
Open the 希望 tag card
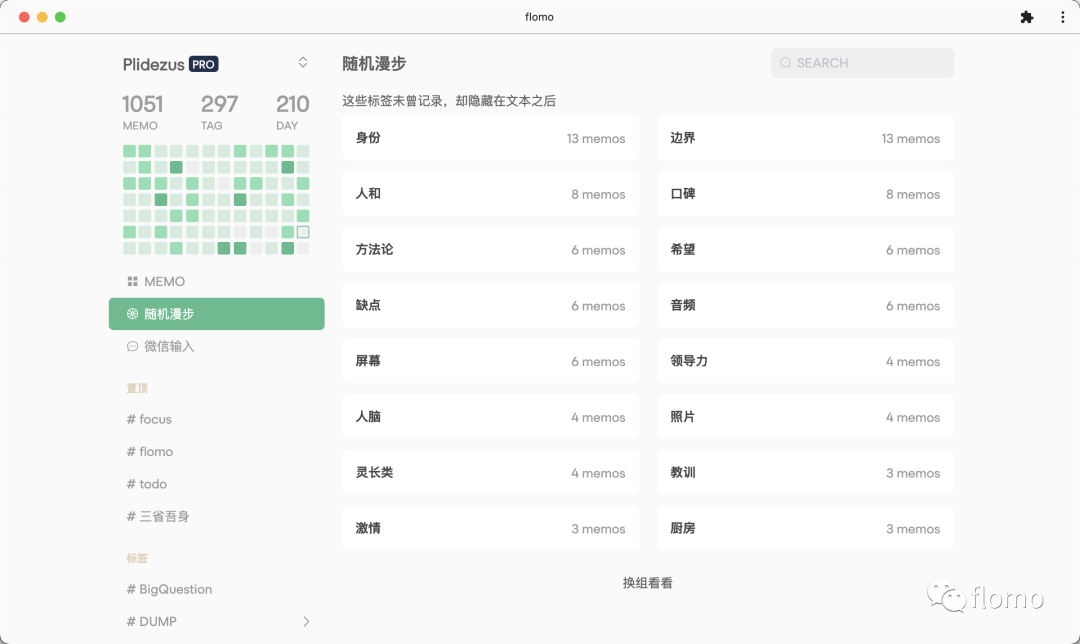805,249
